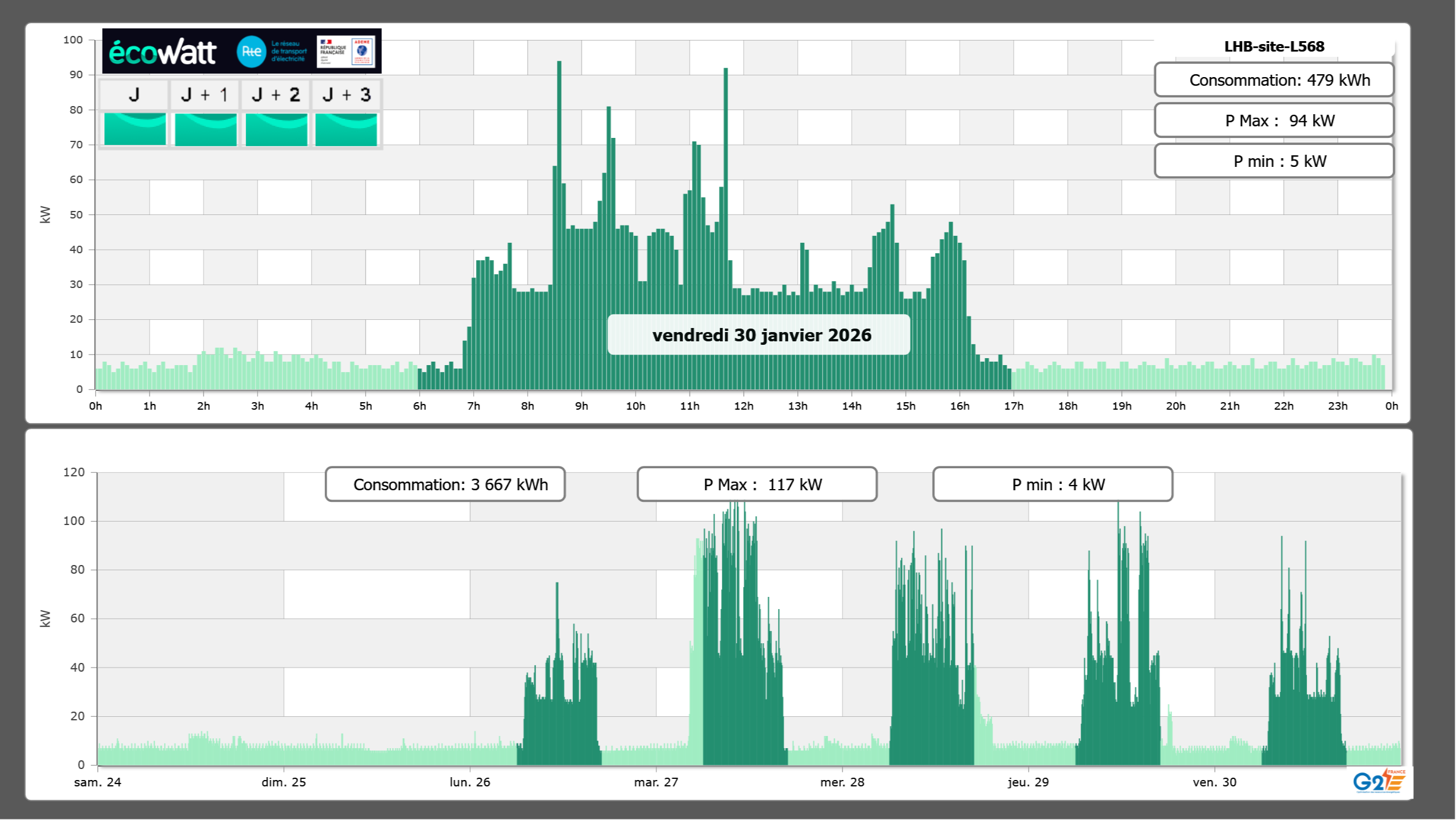Click the blue Rte circle logo
Viewport: 1456px width, 820px height.
(251, 52)
